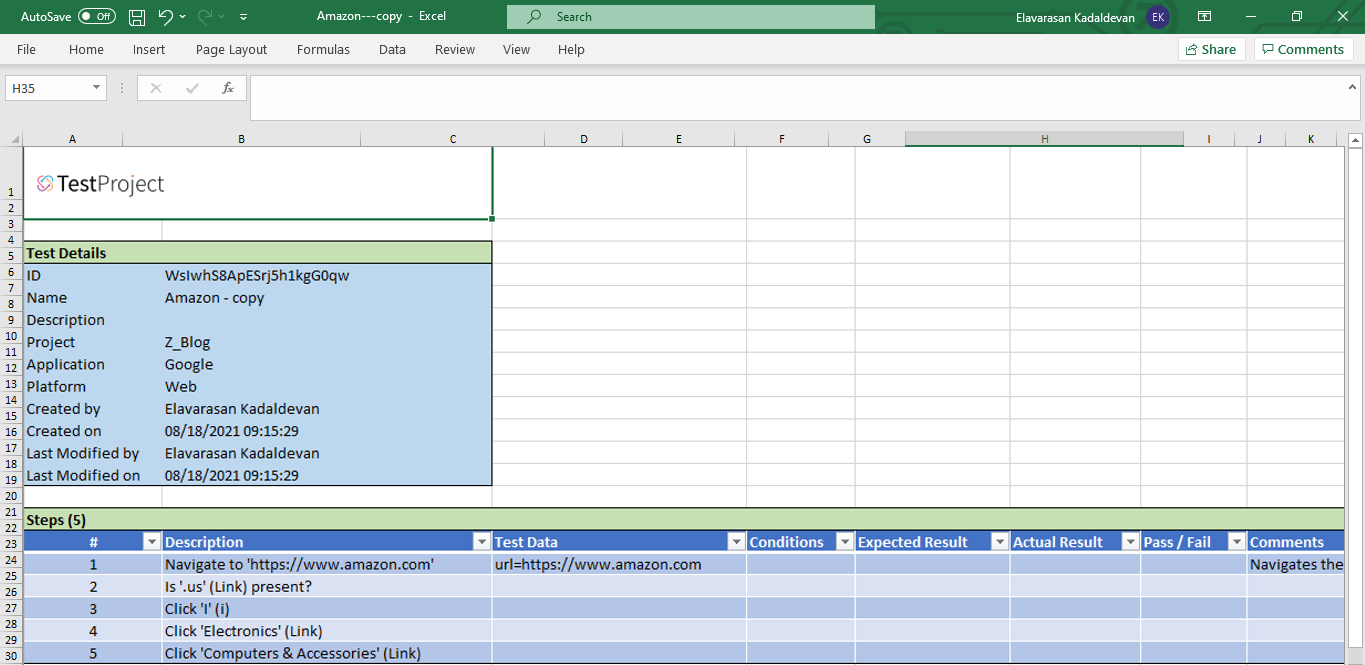The width and height of the screenshot is (1365, 665).
Task: Switch to the Page Layout tab
Action: point(231,49)
